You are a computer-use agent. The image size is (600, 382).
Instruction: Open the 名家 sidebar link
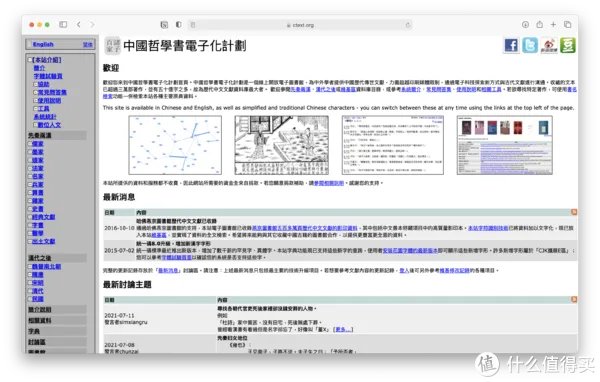point(38,176)
